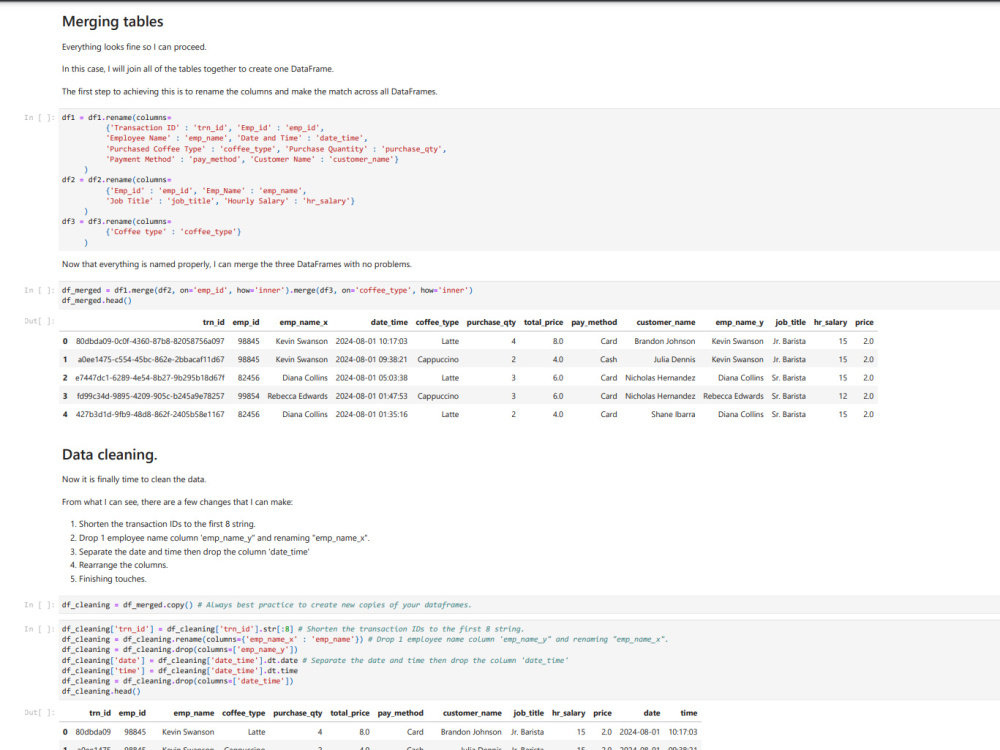
Task: Click the date_time column header
Action: coord(389,323)
